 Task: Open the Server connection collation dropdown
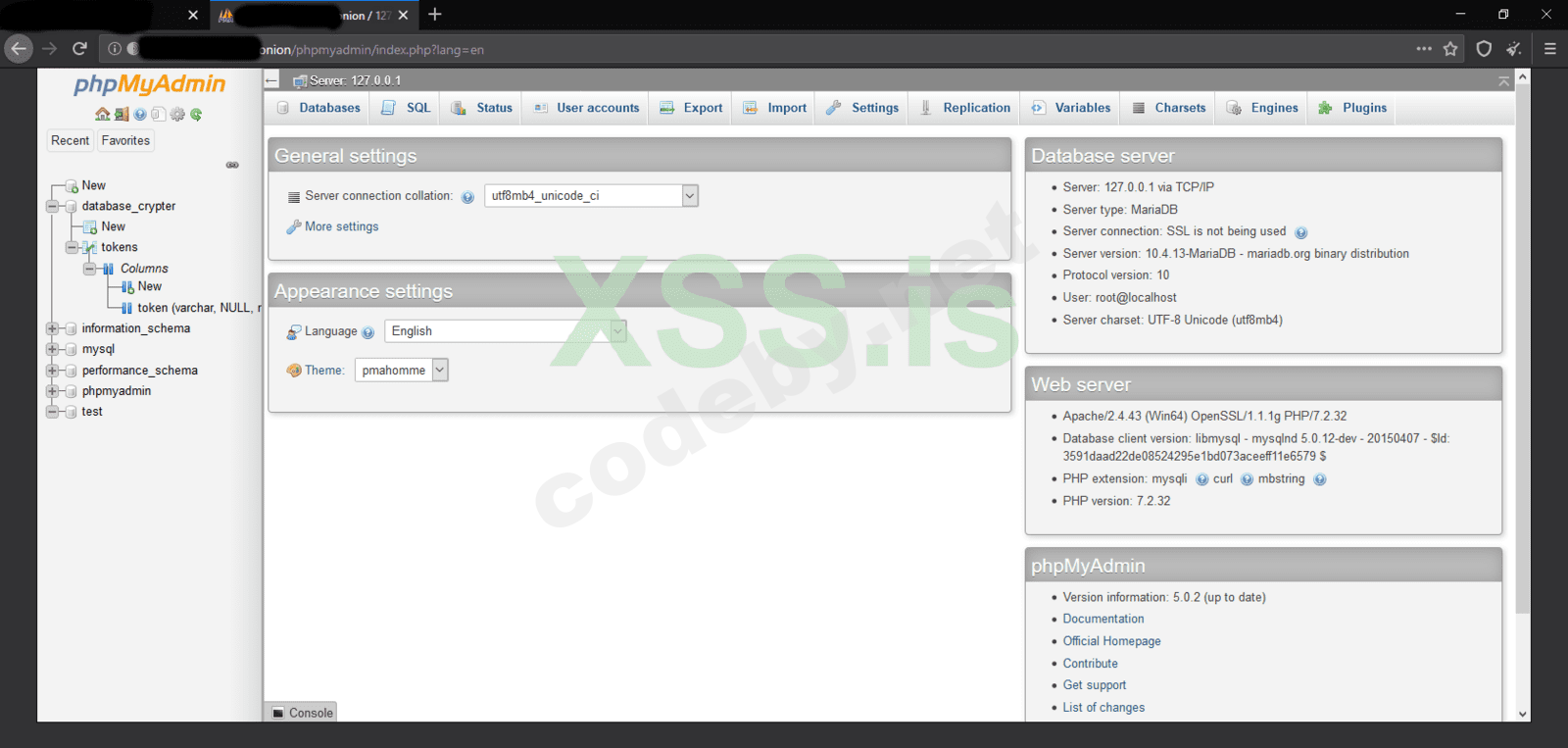pyautogui.click(x=591, y=196)
